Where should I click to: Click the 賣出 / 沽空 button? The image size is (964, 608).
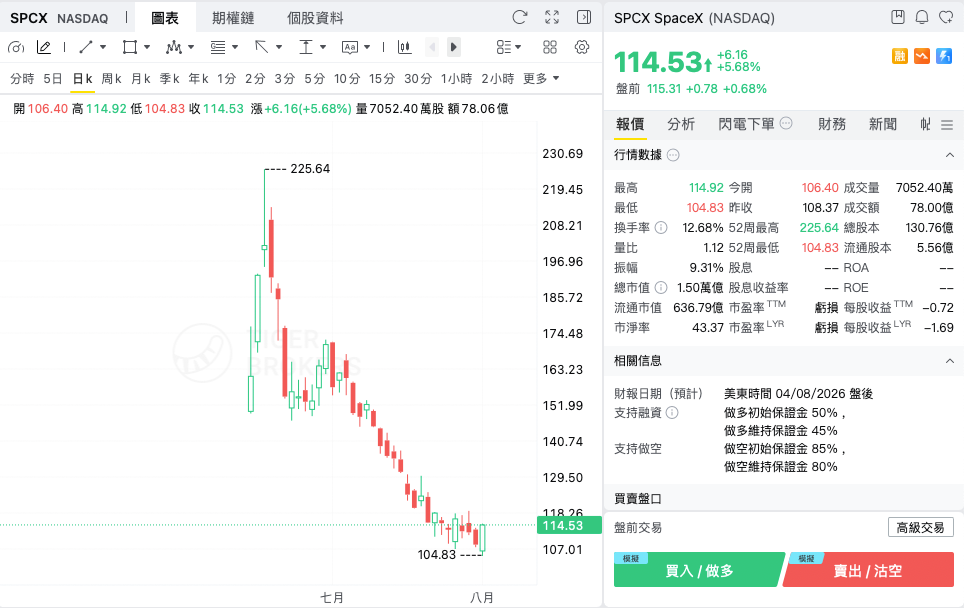[868, 570]
